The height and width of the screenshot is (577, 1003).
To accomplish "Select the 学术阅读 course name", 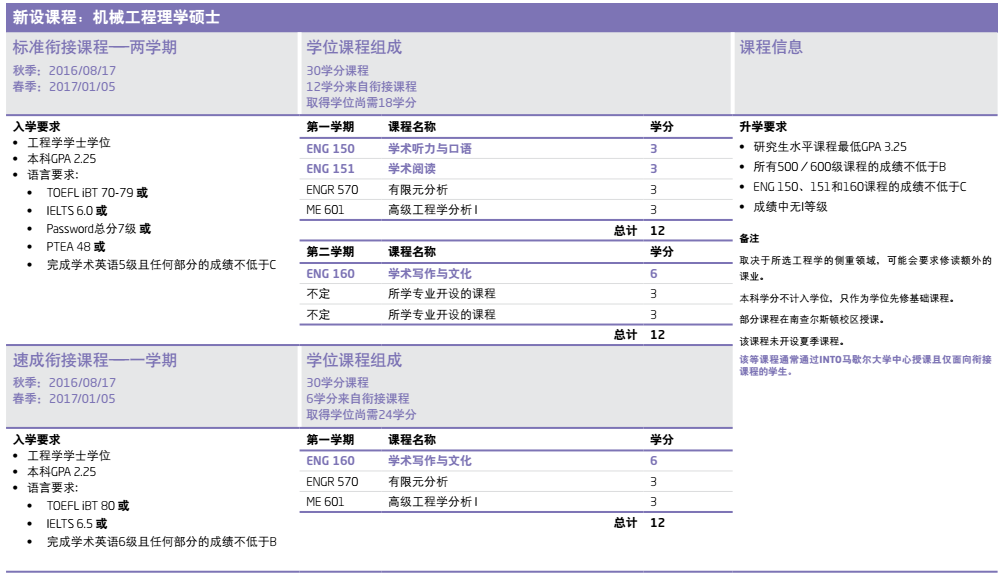I will tap(412, 169).
